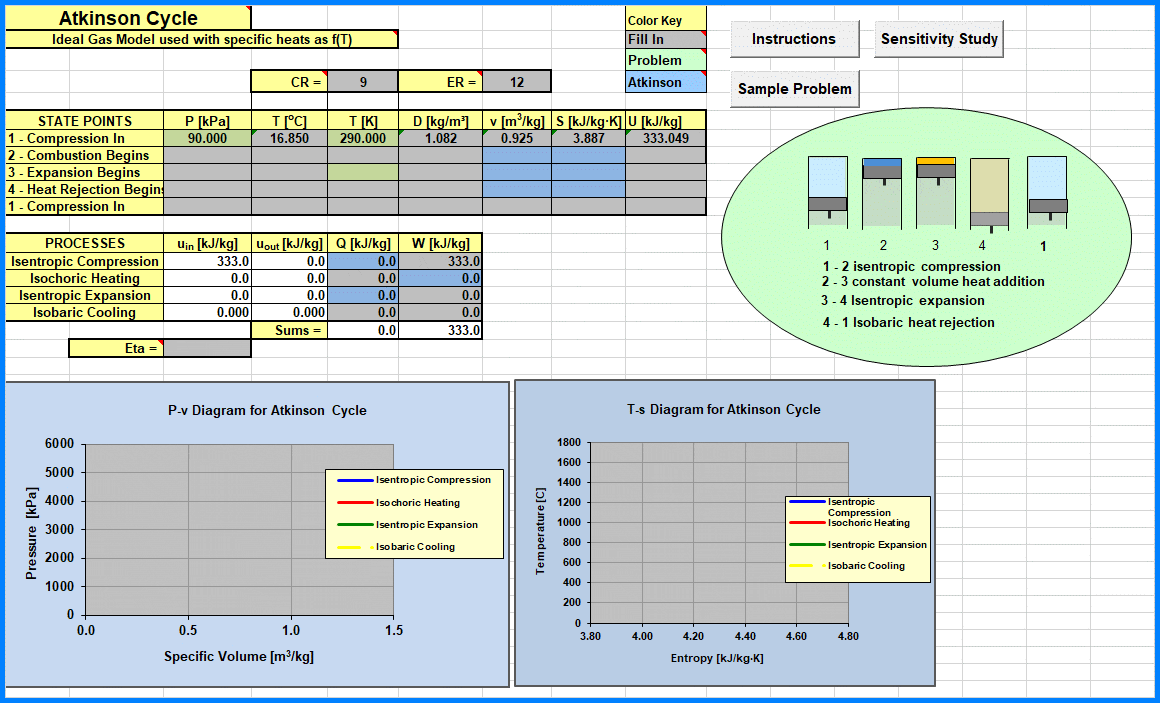1160x703 pixels.
Task: Click the rightmost piston image labeled bold 1
Action: click(1047, 192)
